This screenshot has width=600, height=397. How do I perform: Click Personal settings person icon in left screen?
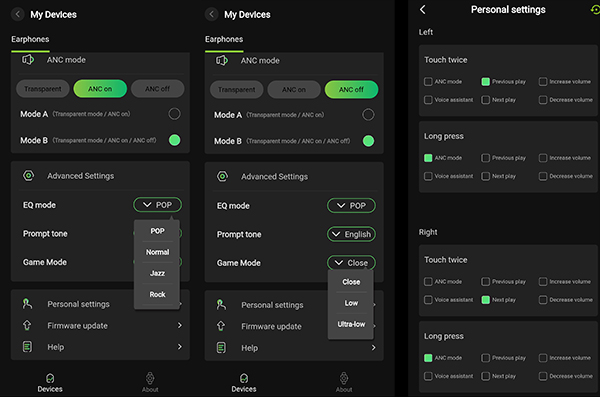[27, 304]
